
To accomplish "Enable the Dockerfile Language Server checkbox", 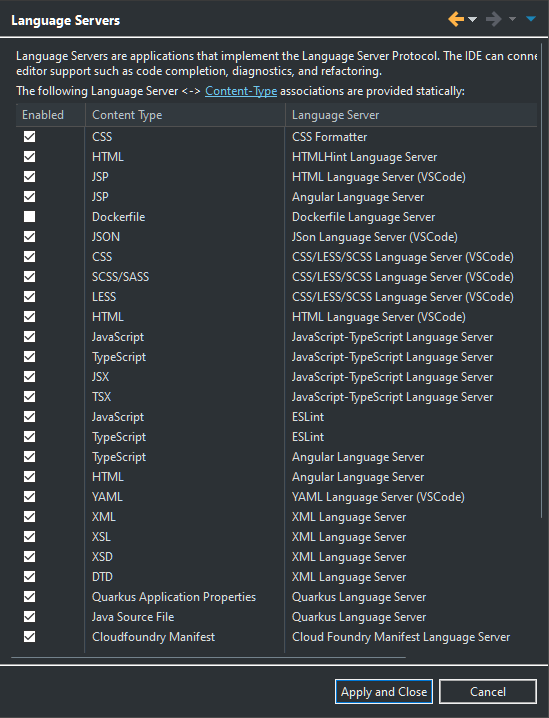I will tap(29, 217).
